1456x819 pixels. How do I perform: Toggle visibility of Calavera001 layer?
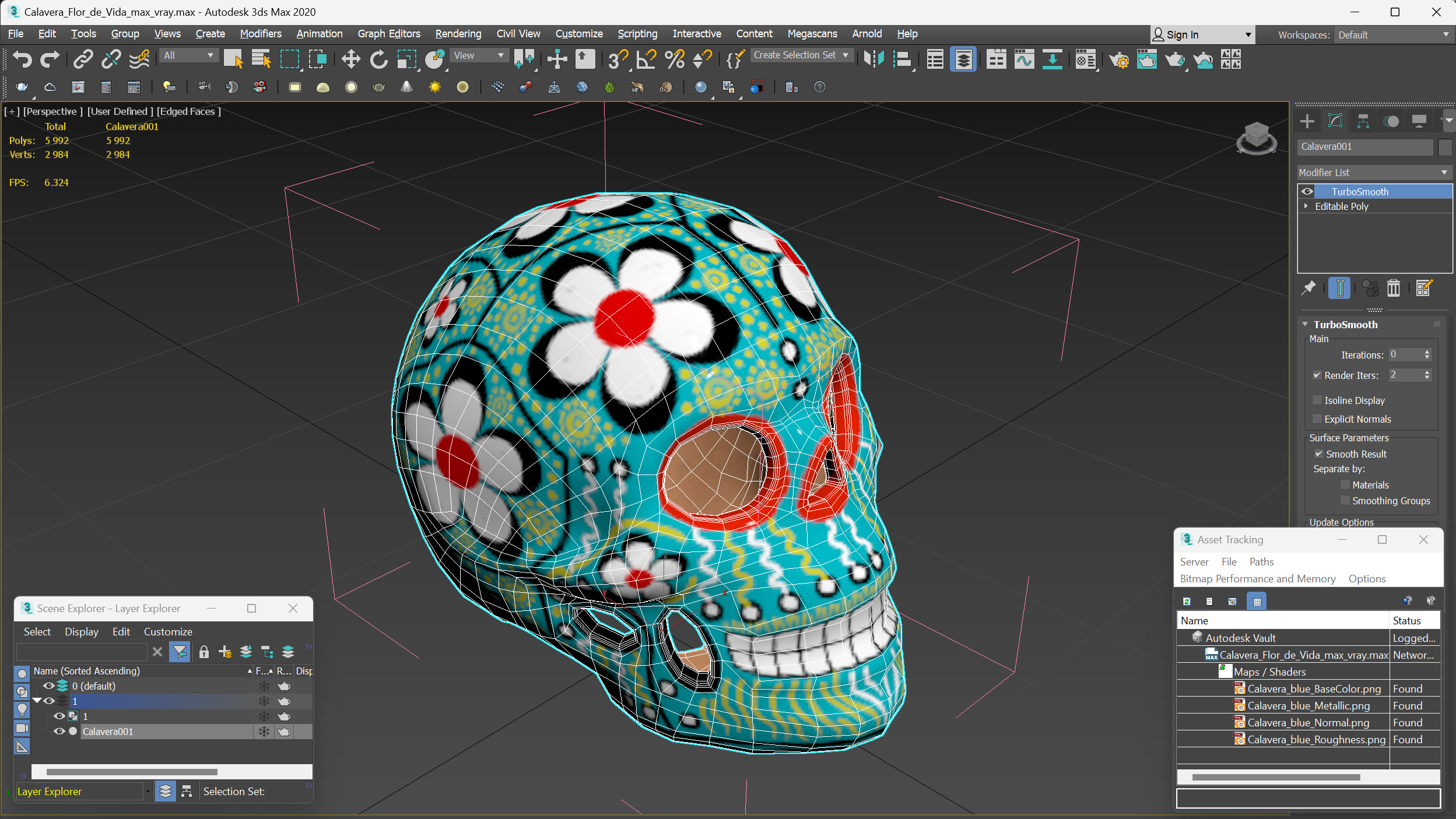59,731
